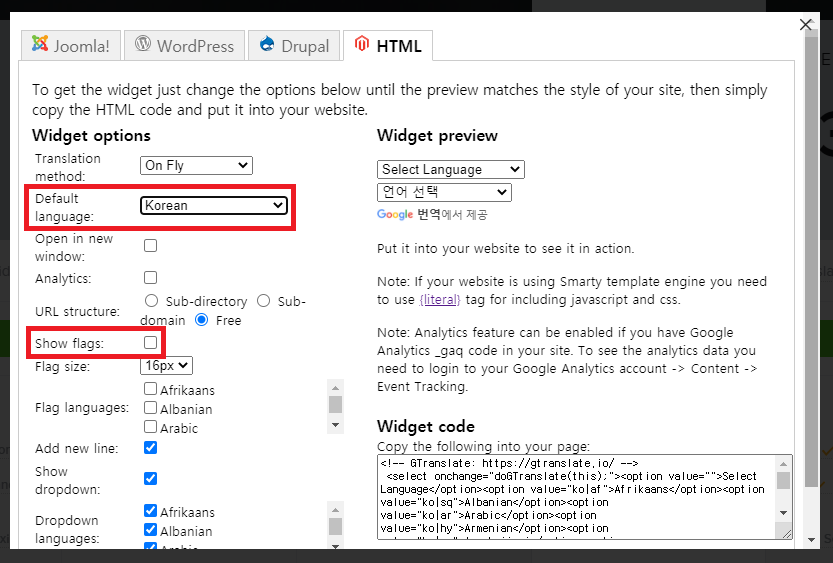Select Sub-domain URL structure
Image resolution: width=833 pixels, height=563 pixels.
(264, 301)
